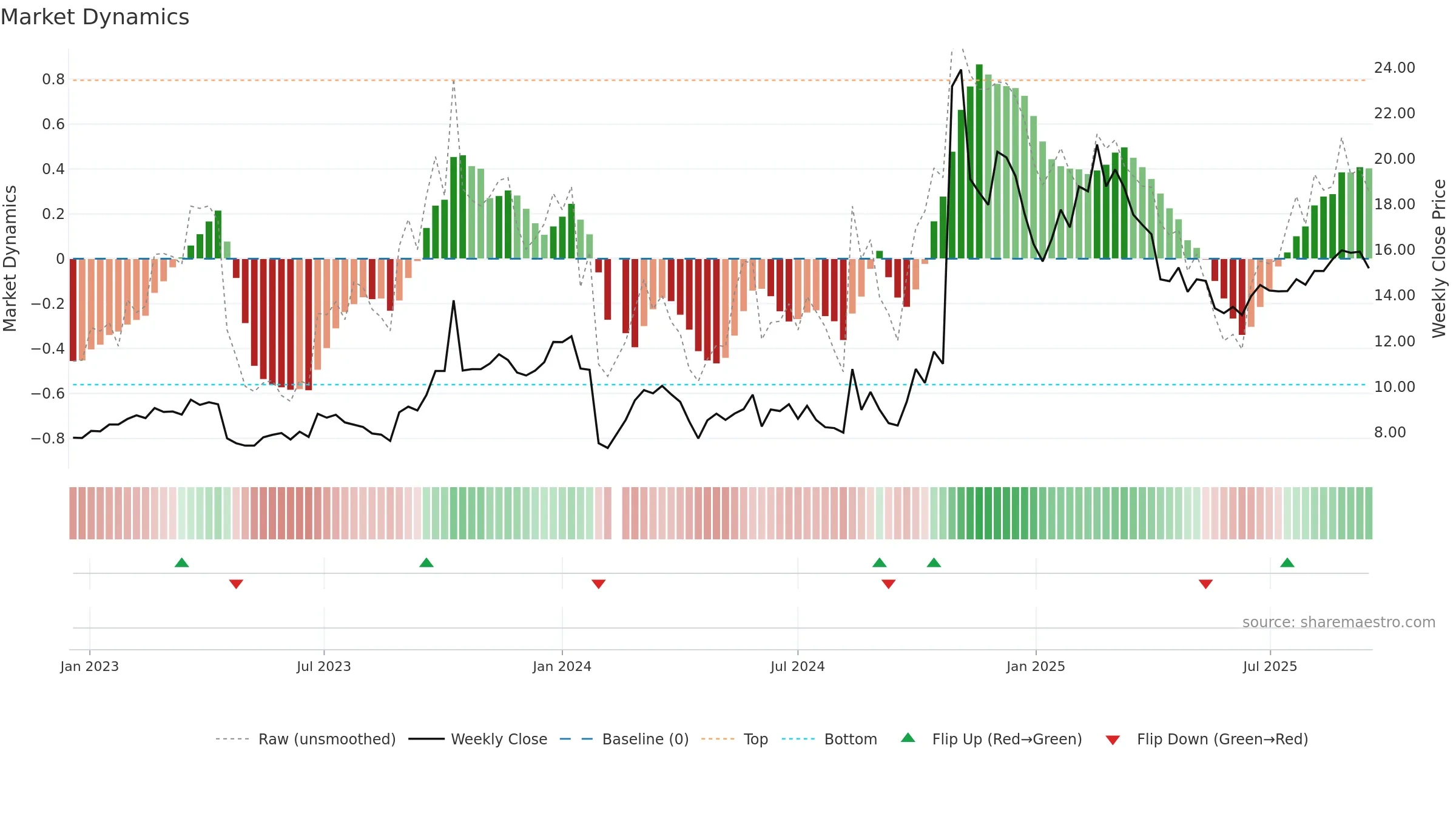Click the Top legend entry
Screen dimensions: 1456x819
(735, 739)
